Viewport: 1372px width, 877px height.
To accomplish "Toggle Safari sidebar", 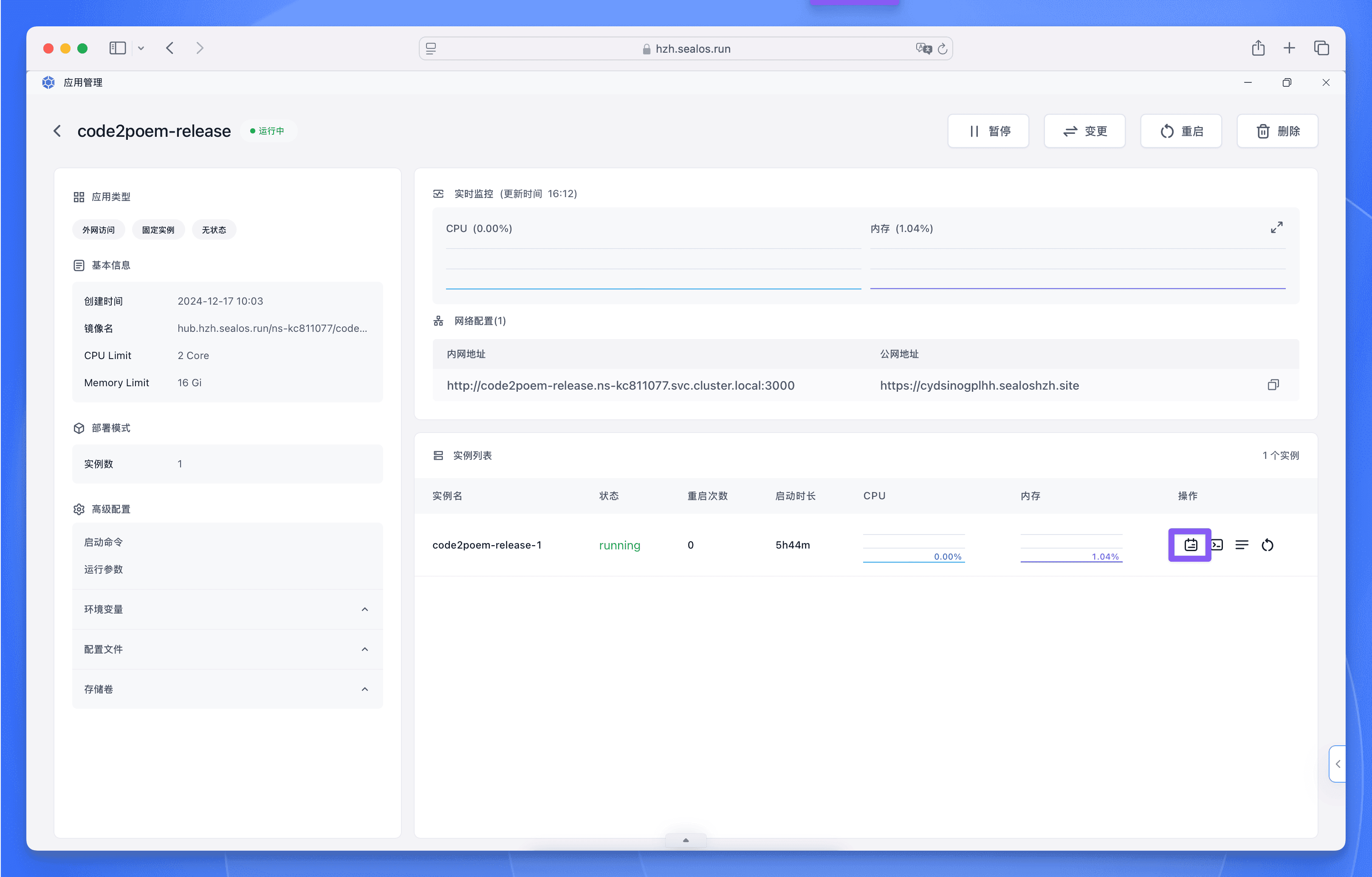I will tap(117, 48).
